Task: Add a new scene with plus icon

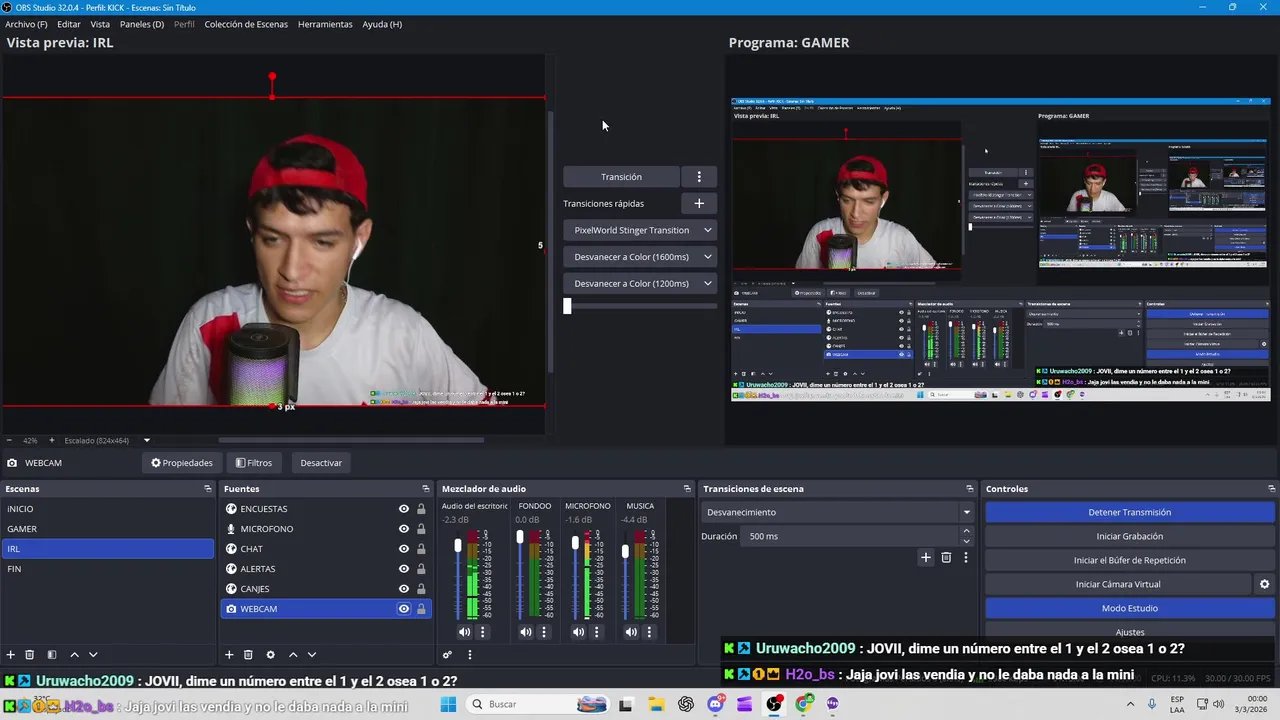Action: pyautogui.click(x=10, y=655)
